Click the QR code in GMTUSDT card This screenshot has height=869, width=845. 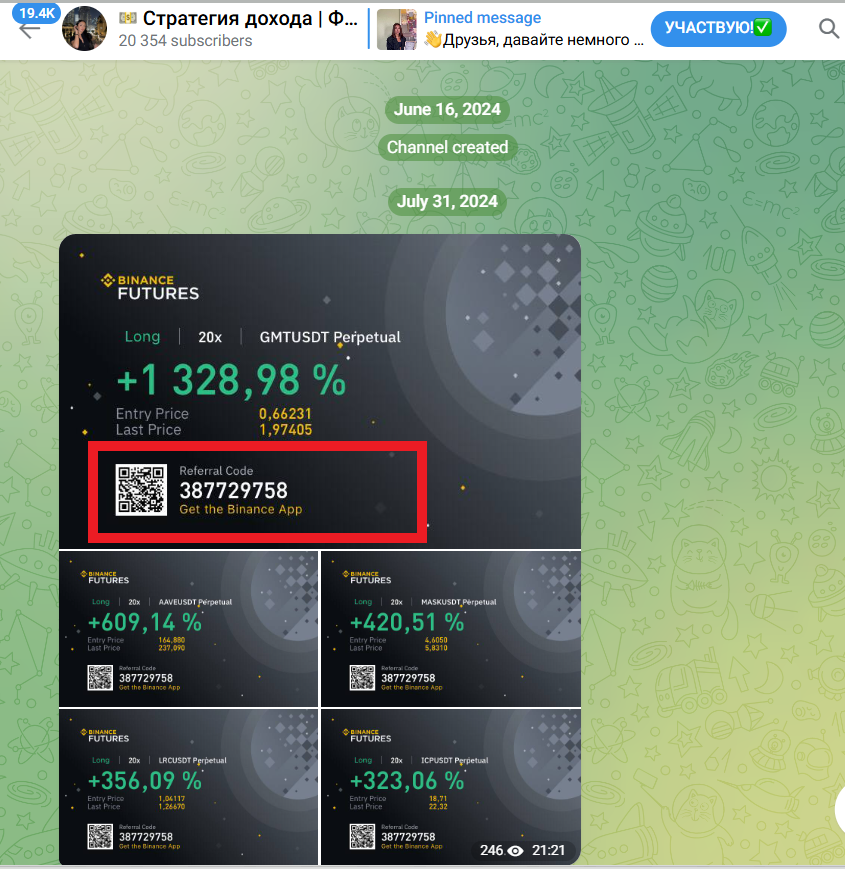coord(141,490)
